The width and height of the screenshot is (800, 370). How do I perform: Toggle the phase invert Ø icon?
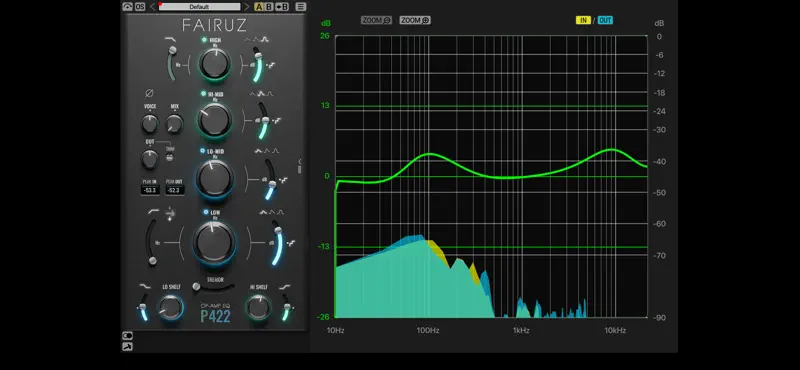149,93
